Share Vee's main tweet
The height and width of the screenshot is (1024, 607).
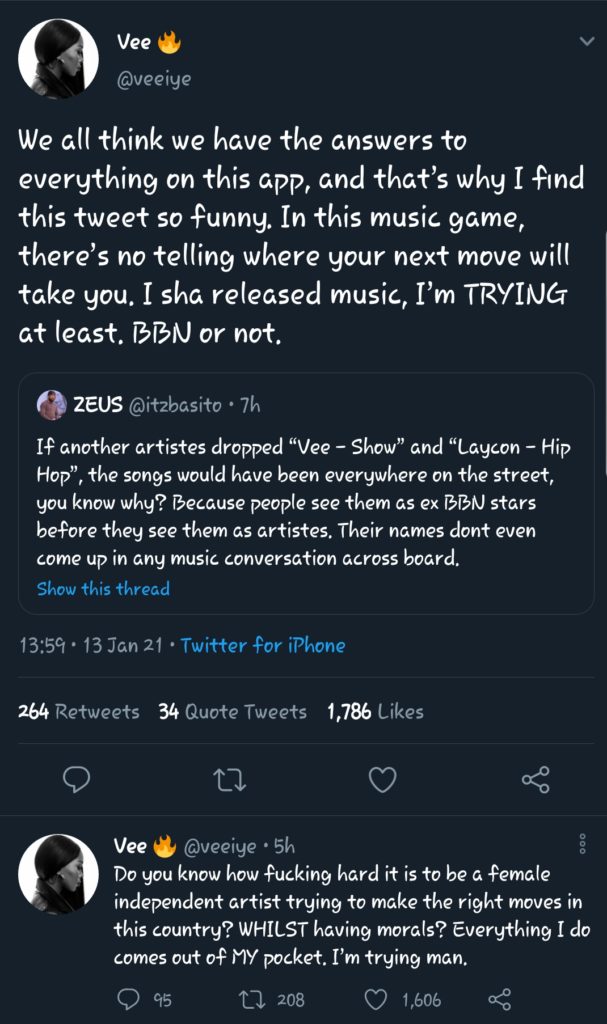pos(535,779)
